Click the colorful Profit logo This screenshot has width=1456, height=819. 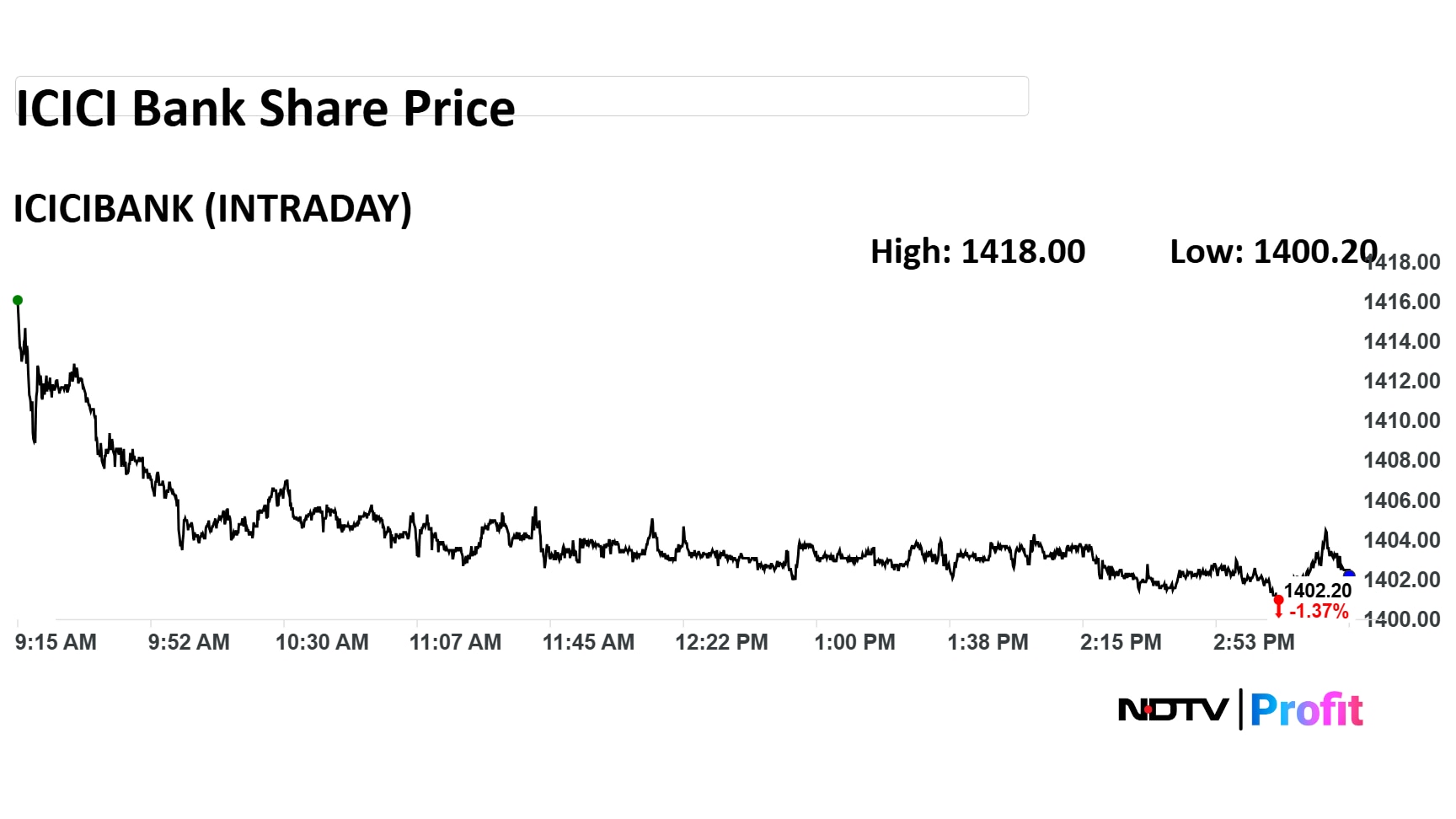point(1306,709)
